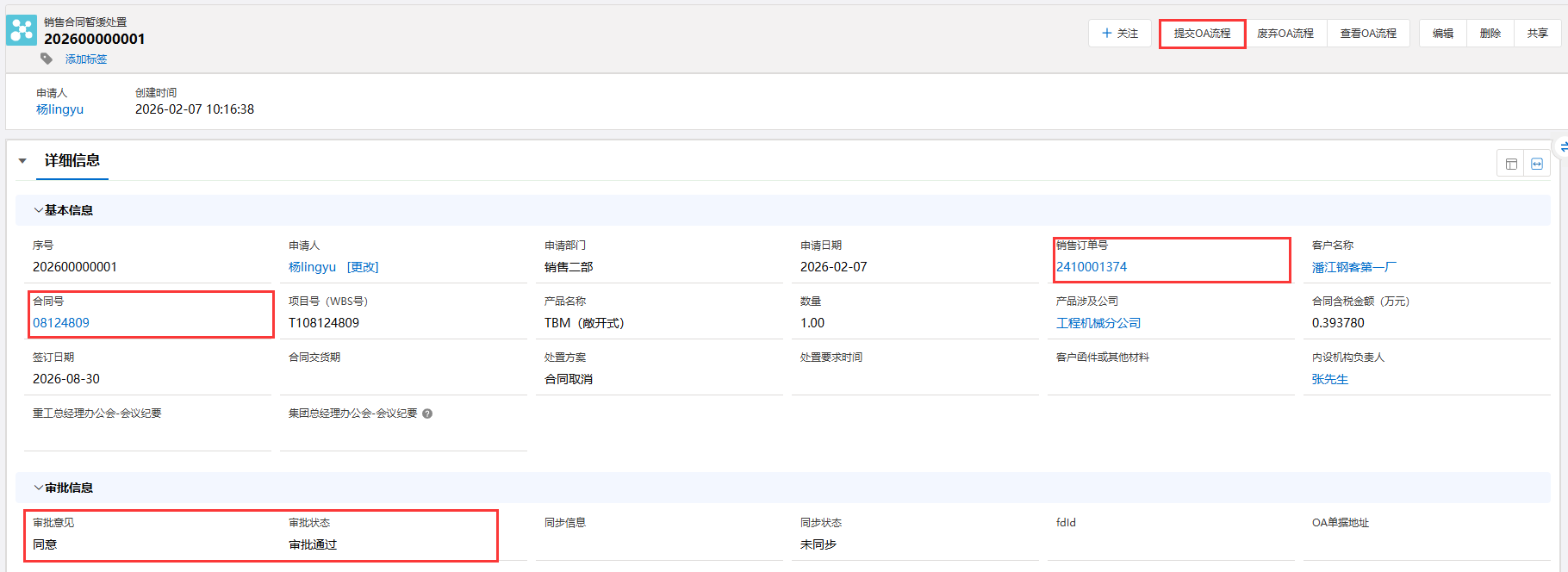The width and height of the screenshot is (1568, 572).
Task: Collapse the 审批信息 section
Action: point(39,488)
